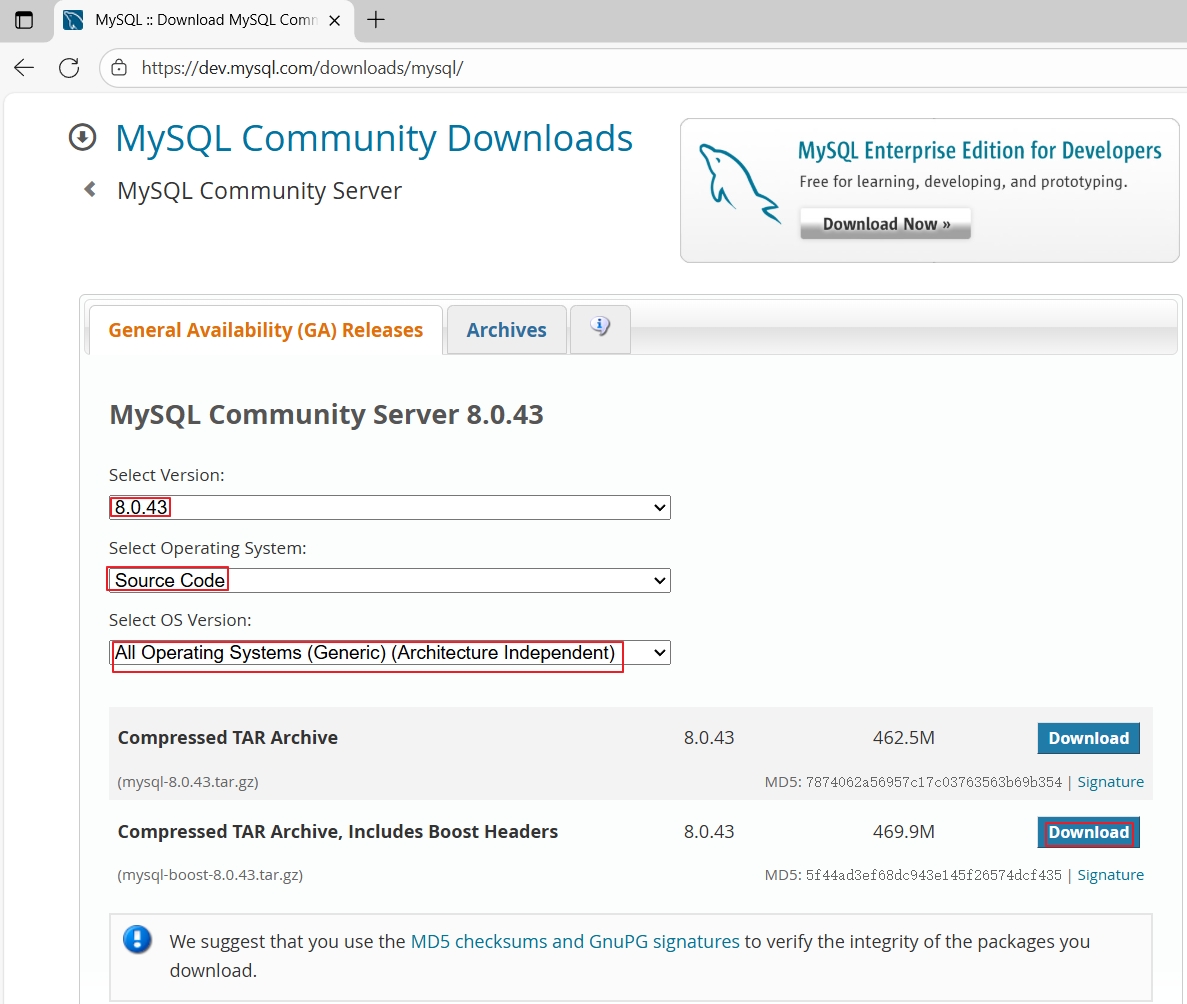The height and width of the screenshot is (1004, 1187).
Task: Open the Select Version dropdown
Action: point(389,507)
